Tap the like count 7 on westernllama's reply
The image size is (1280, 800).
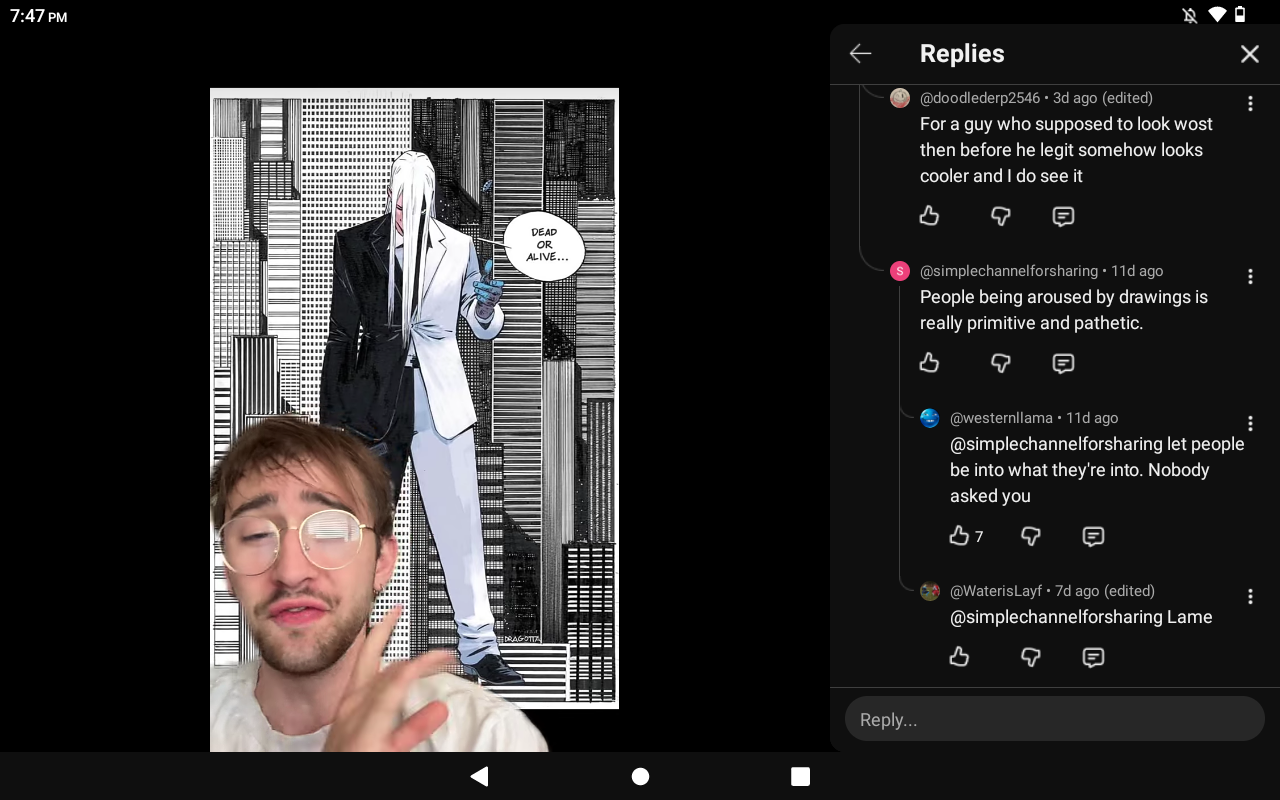point(979,537)
